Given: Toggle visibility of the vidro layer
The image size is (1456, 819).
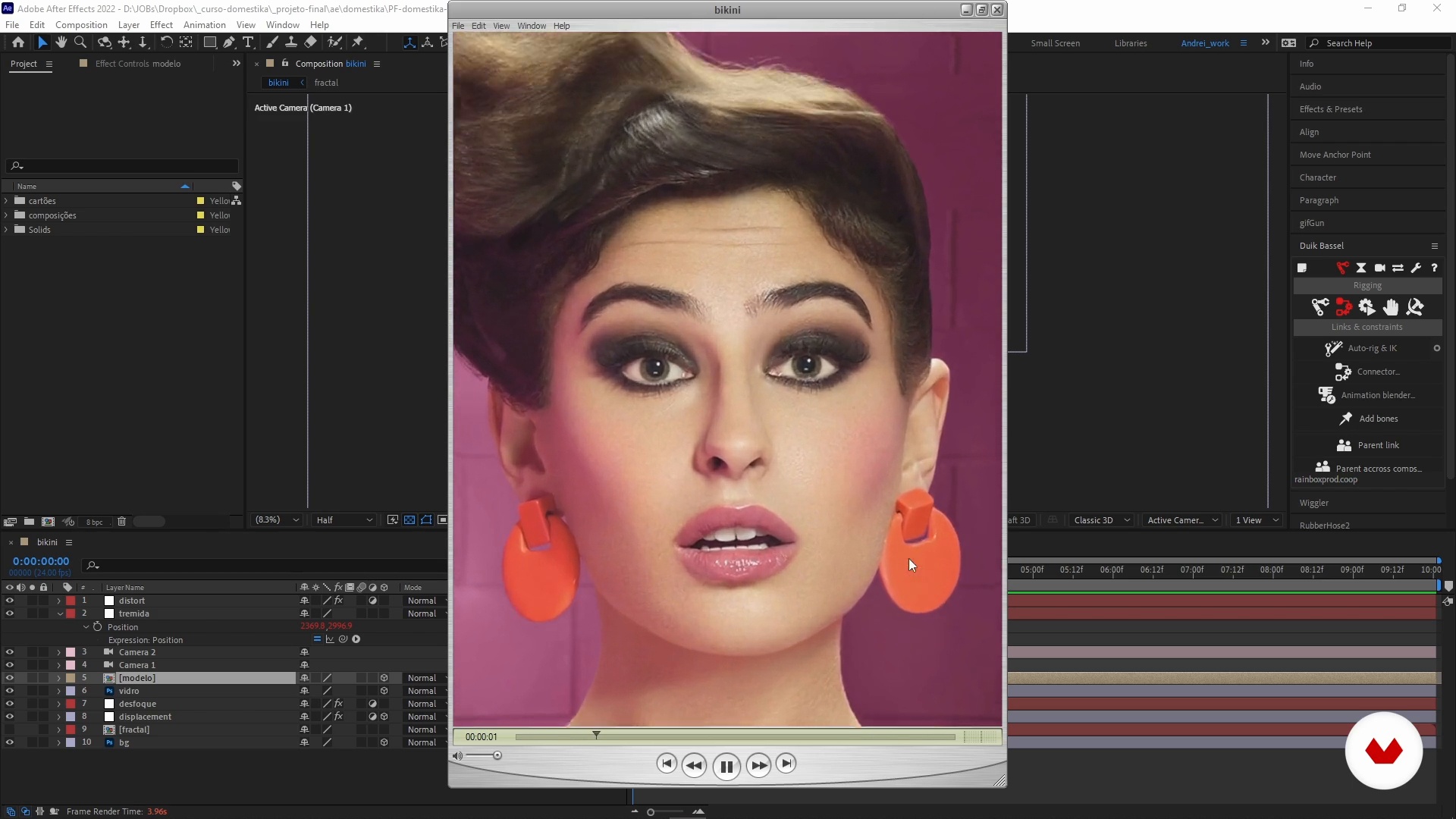Looking at the screenshot, I should 9,691.
